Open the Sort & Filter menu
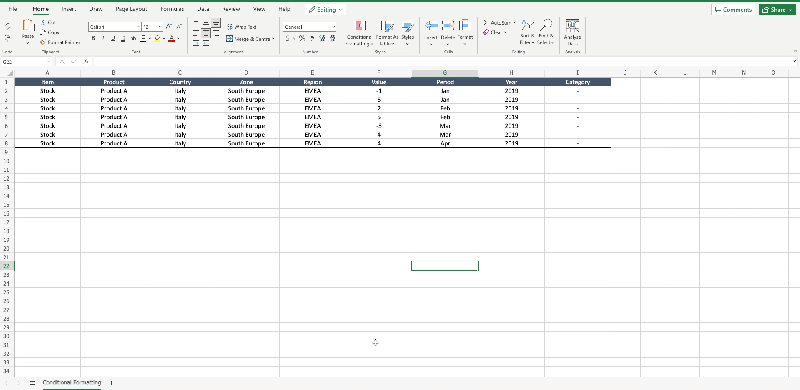 click(528, 33)
